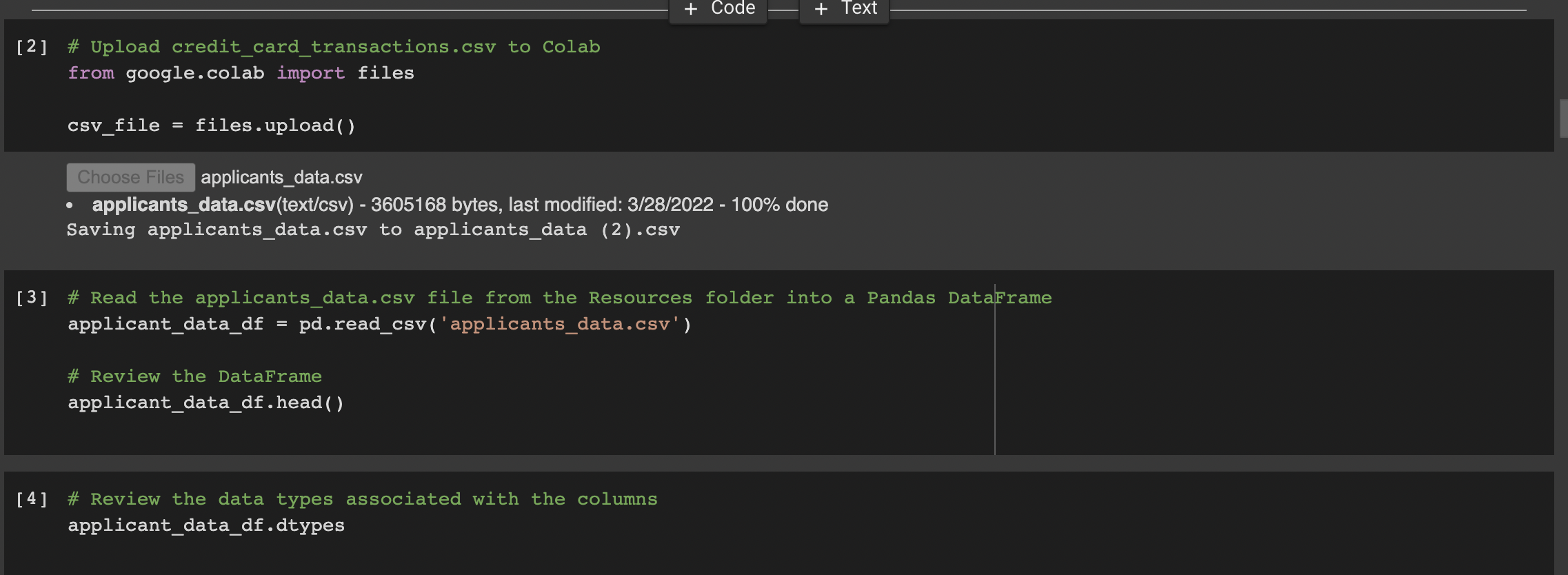Click the pd.read_csv call in cell 3
The image size is (1568, 575).
click(x=363, y=324)
